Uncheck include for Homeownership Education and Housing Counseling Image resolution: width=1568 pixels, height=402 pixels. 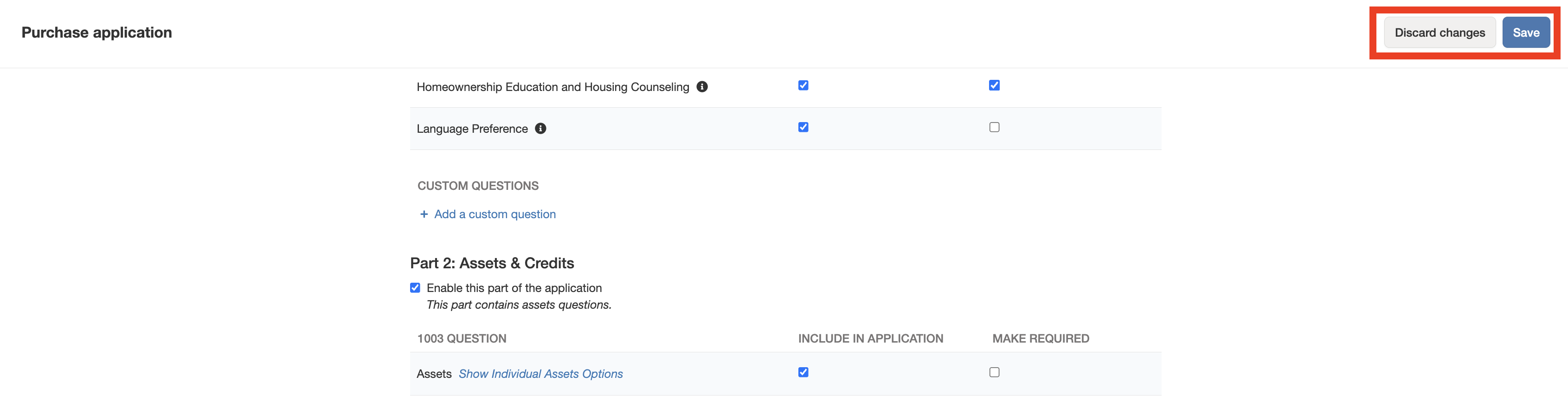pyautogui.click(x=803, y=85)
